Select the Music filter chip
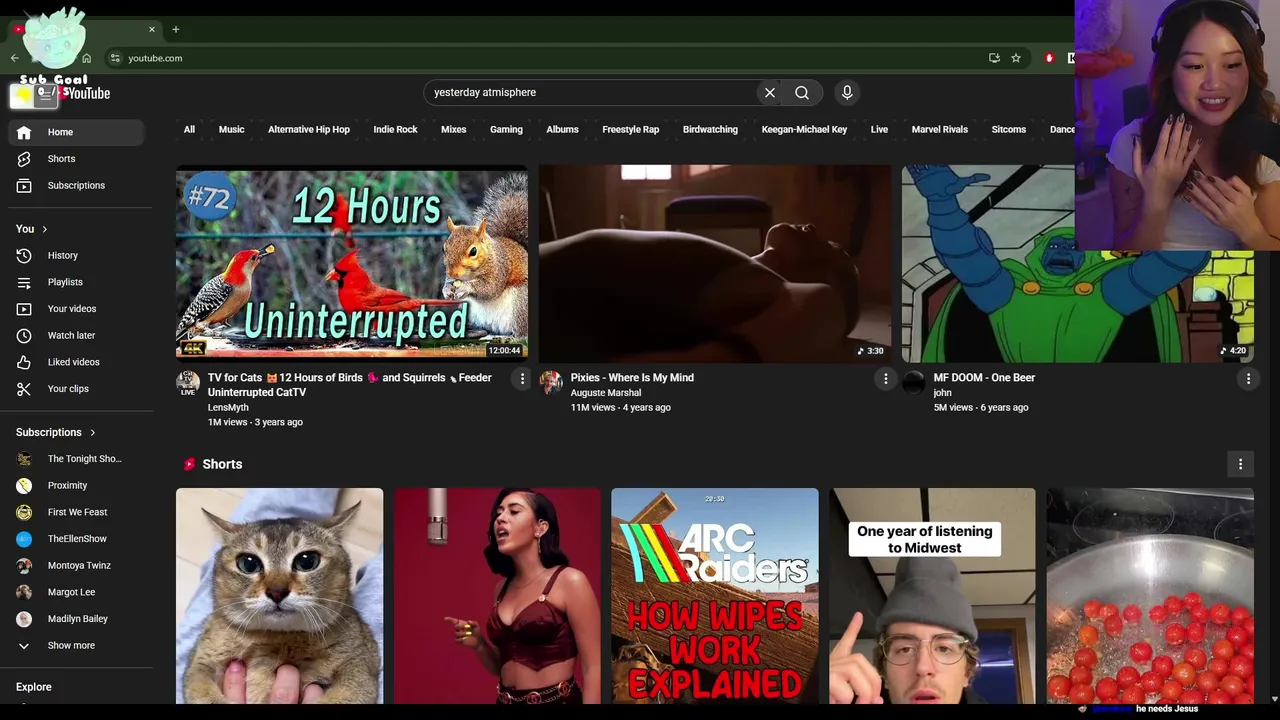Image resolution: width=1280 pixels, height=720 pixels. (231, 129)
